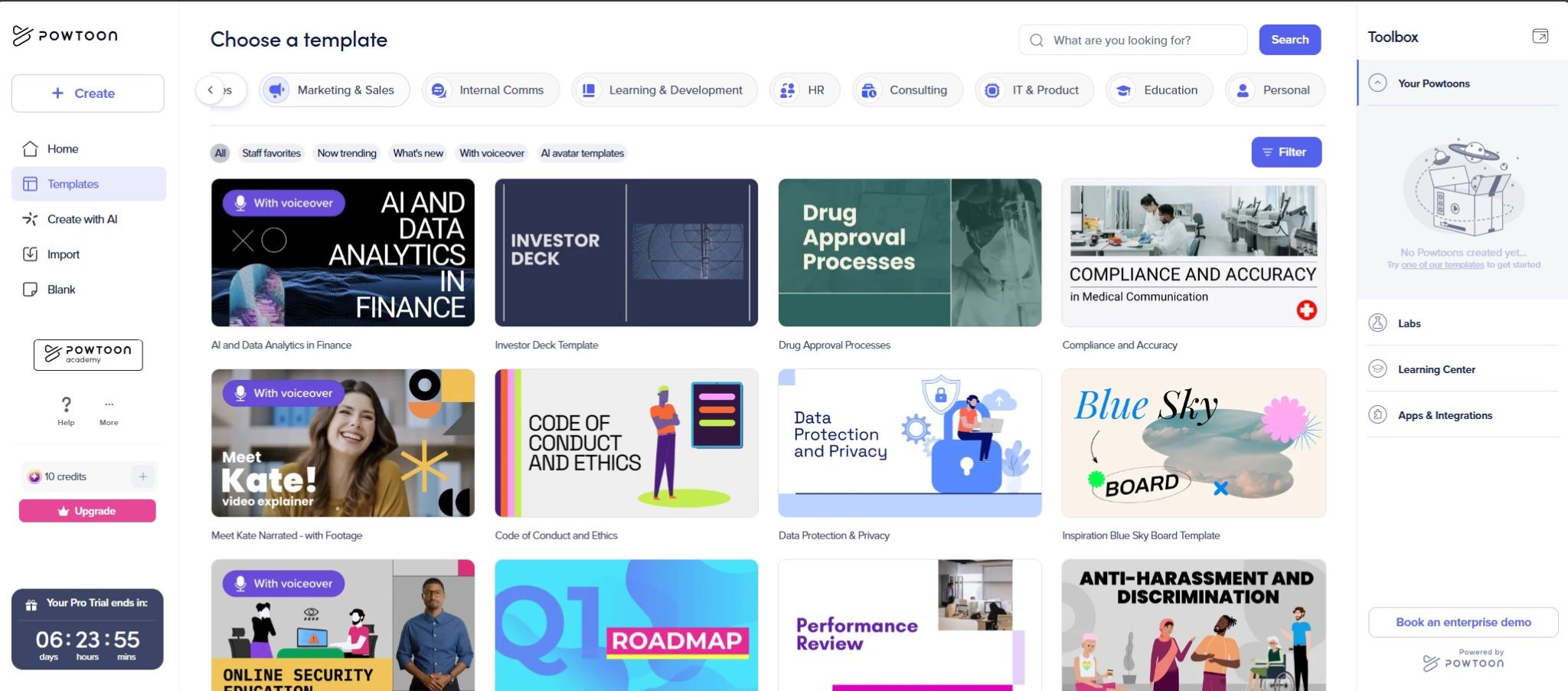The height and width of the screenshot is (691, 1568).
Task: Open Data Protection and Privacy template
Action: [x=910, y=443]
